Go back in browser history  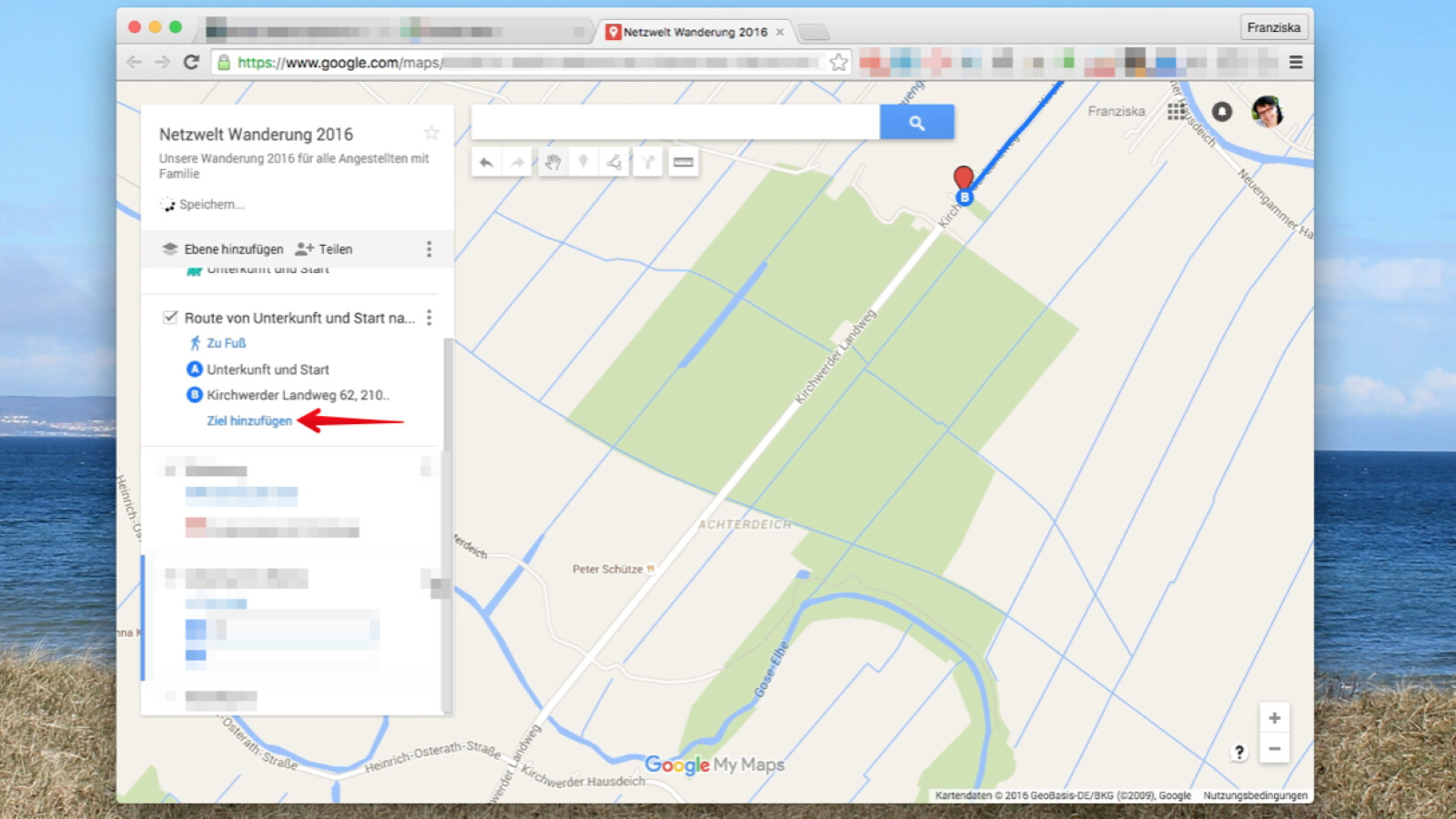click(x=135, y=62)
